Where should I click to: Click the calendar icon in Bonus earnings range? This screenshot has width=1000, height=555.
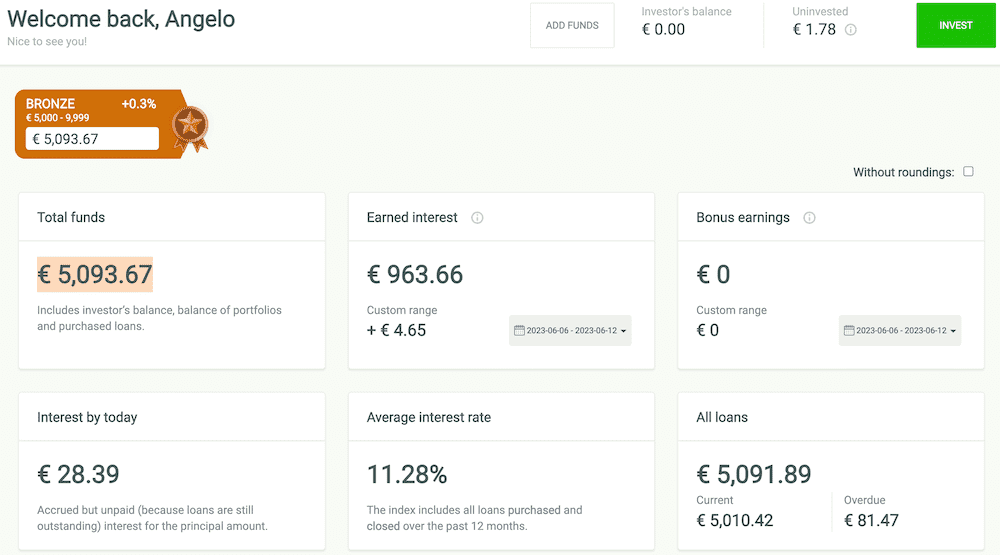tap(848, 331)
